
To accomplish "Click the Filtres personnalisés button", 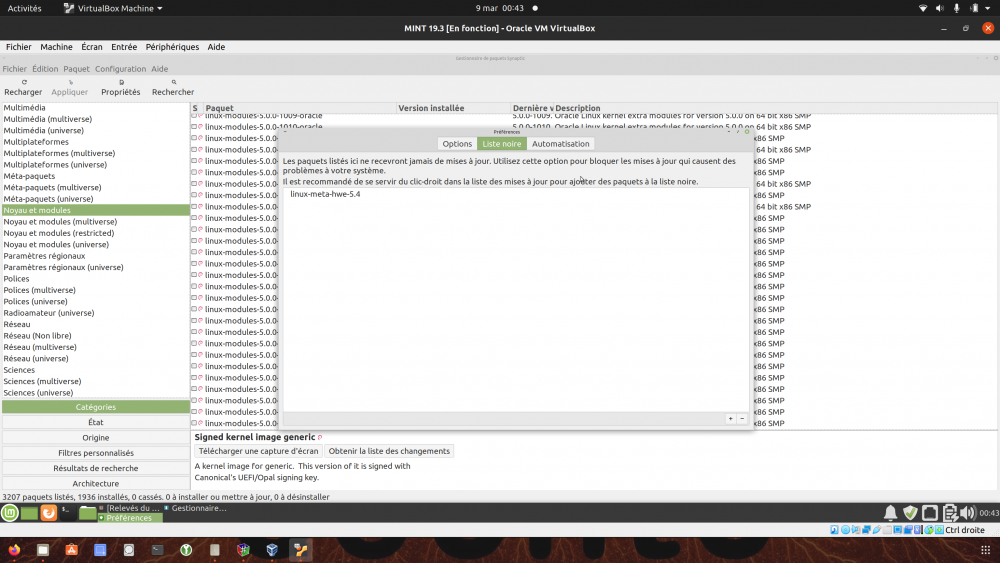I will click(x=96, y=453).
